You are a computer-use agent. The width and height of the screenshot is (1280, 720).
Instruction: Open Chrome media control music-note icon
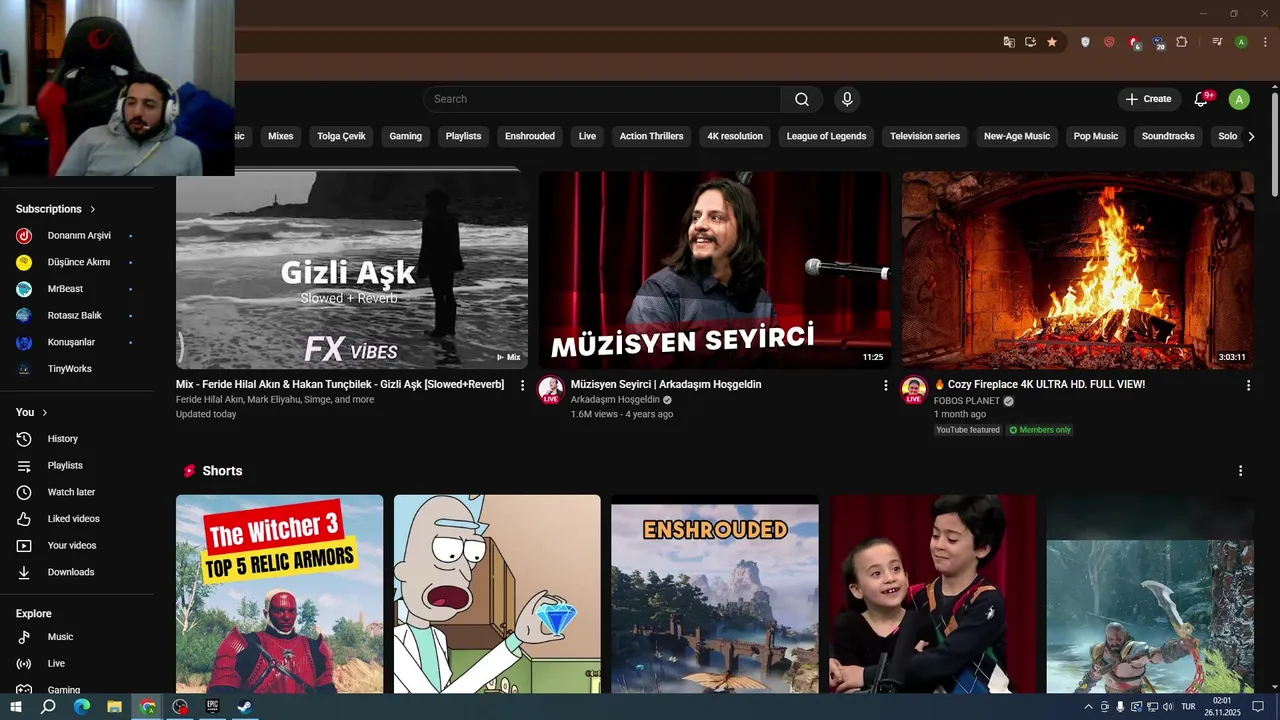click(1217, 42)
